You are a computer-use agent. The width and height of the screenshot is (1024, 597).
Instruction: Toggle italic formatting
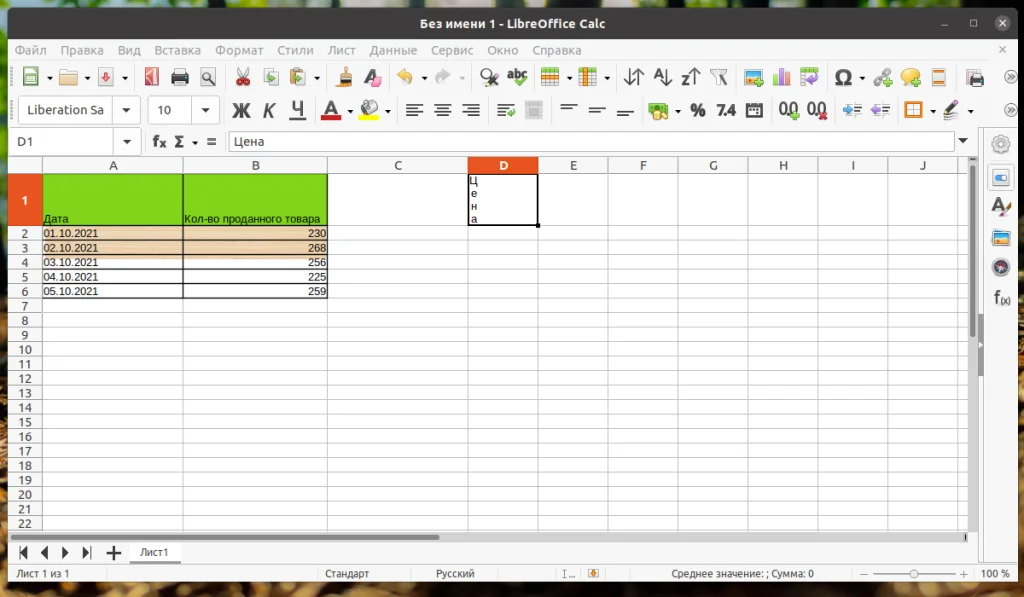pos(268,110)
